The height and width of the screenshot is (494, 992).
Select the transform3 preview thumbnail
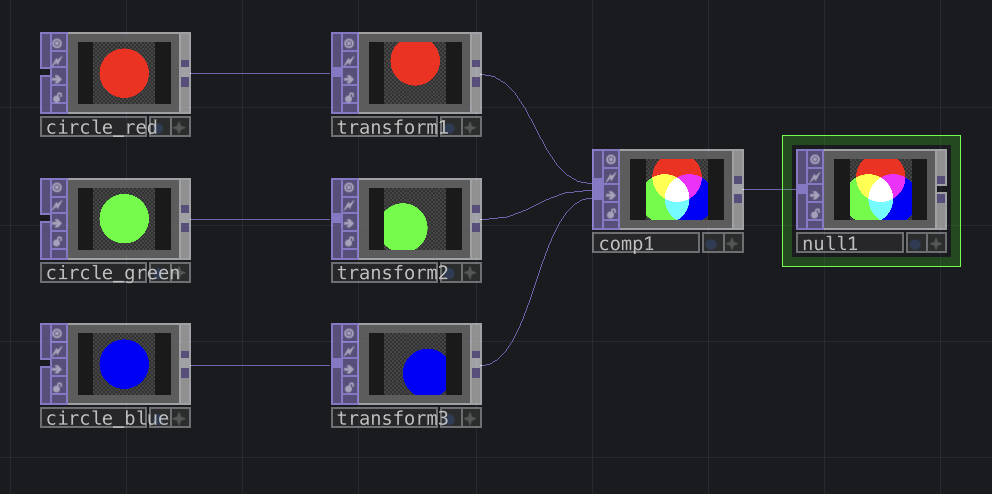pos(415,364)
